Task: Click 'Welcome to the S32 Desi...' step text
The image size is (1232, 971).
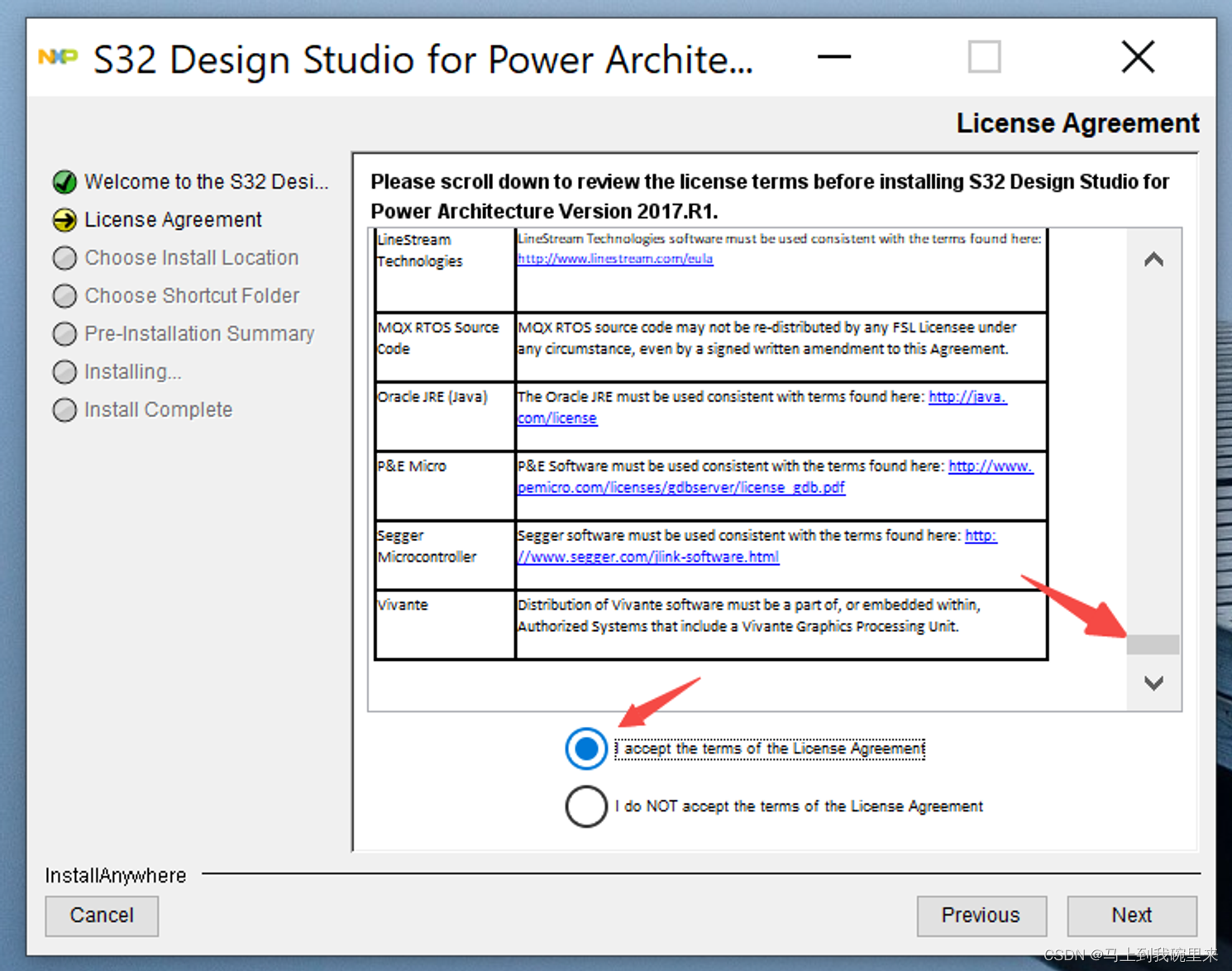Action: point(207,182)
